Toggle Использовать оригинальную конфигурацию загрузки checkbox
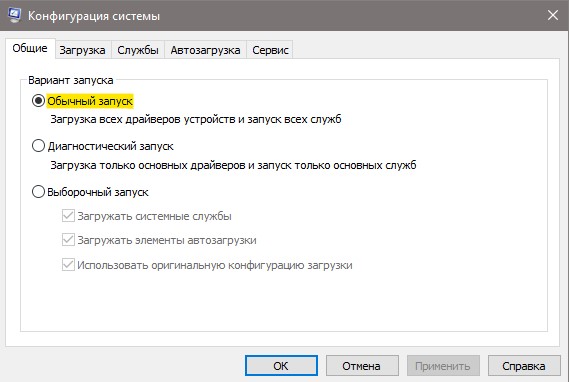 pos(68,265)
